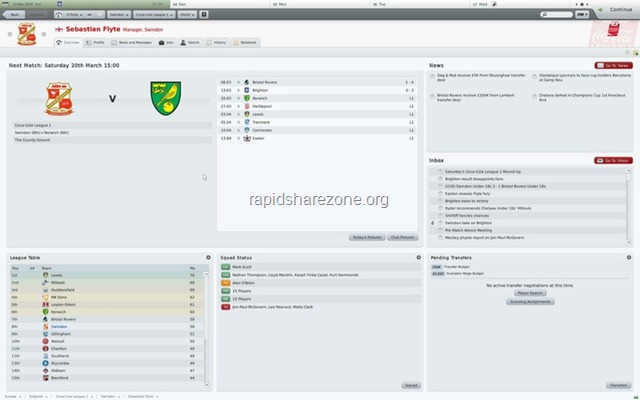The height and width of the screenshot is (400, 640).
Task: Go to next manager using right header arrow
Action: coord(44,34)
